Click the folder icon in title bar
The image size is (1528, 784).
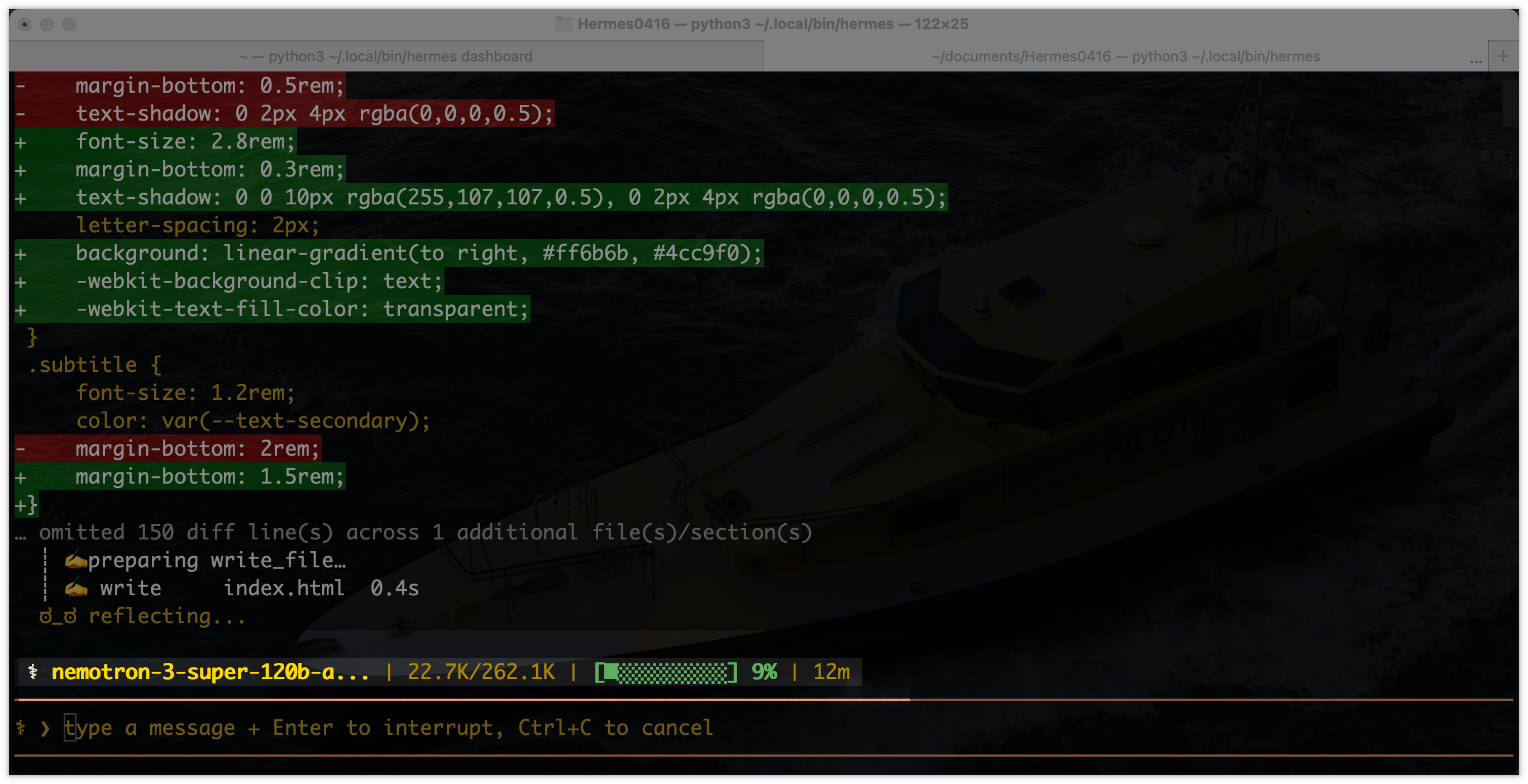(x=563, y=23)
